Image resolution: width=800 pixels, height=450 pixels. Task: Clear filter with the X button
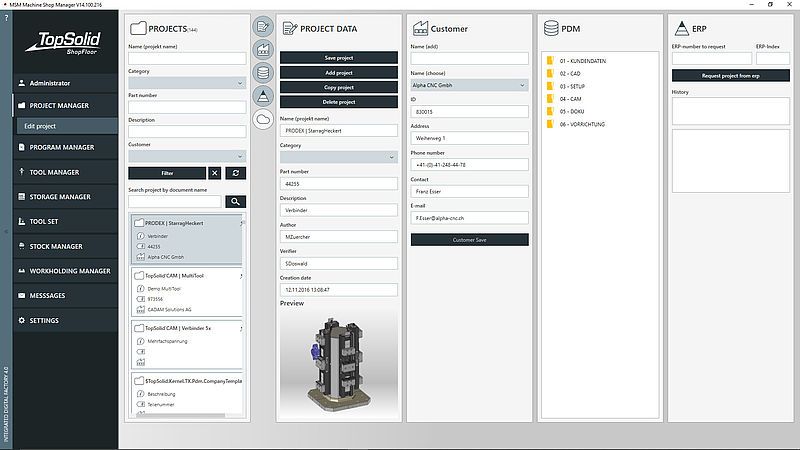pos(215,173)
